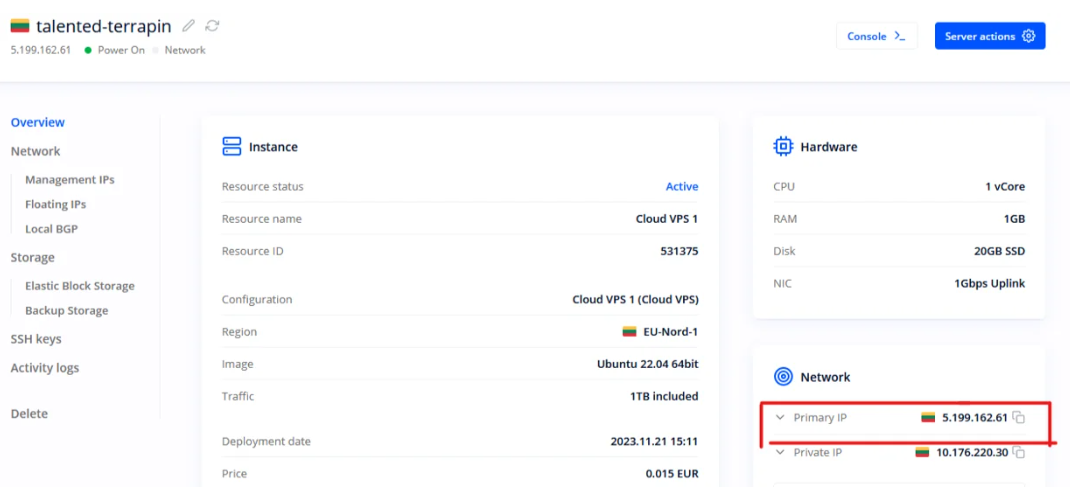This screenshot has width=1070, height=501.
Task: Go to Floating IPs section
Action: (x=56, y=204)
